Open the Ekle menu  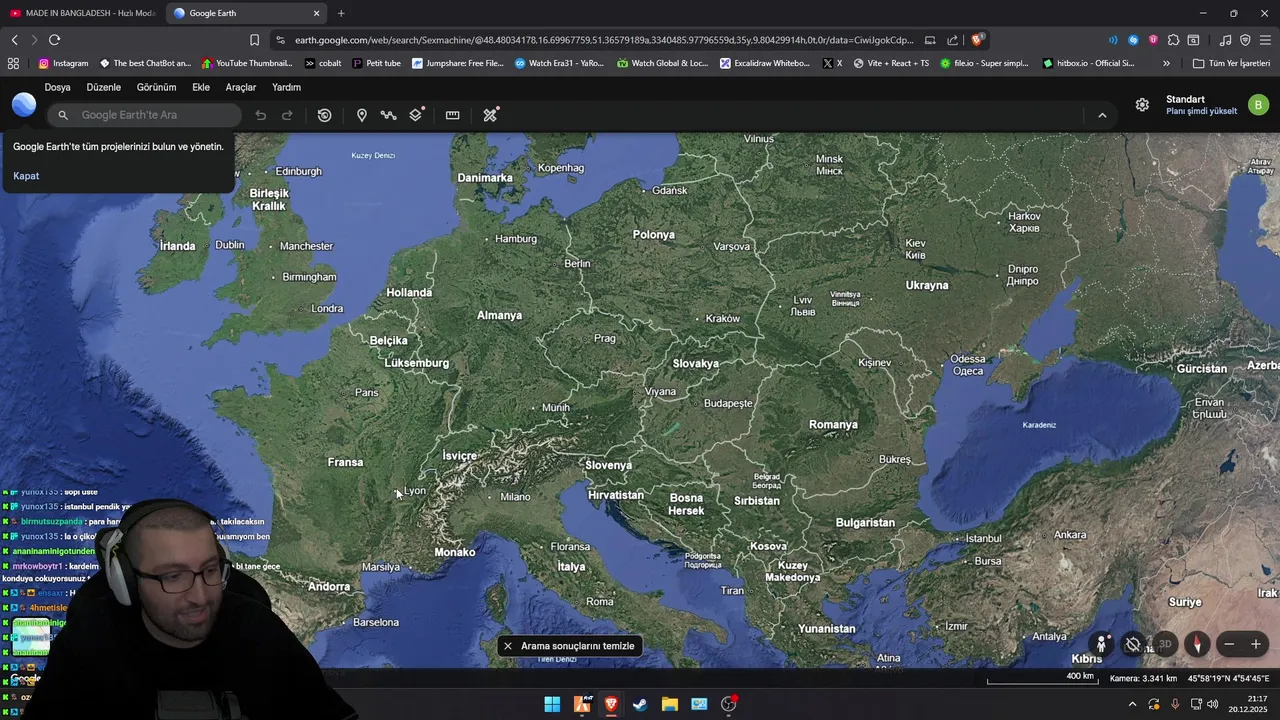click(201, 87)
